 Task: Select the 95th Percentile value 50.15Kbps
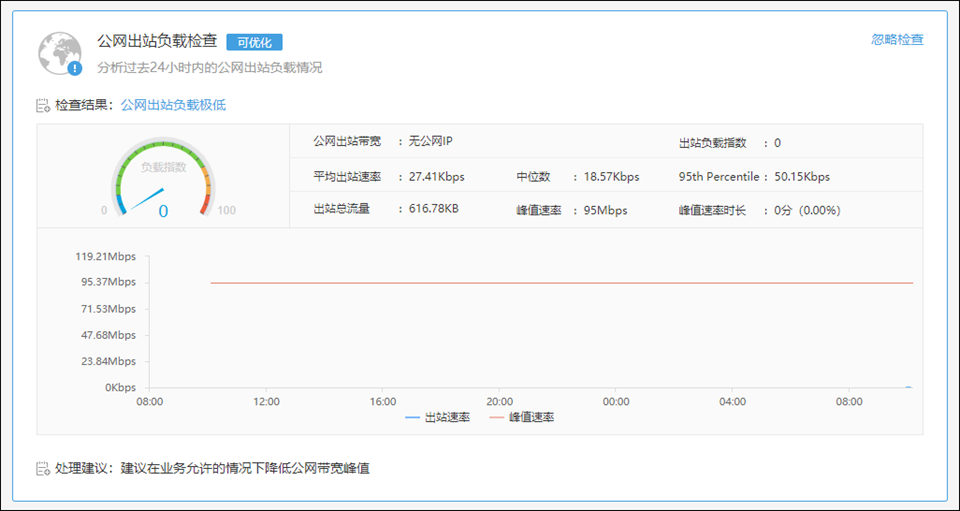[802, 177]
